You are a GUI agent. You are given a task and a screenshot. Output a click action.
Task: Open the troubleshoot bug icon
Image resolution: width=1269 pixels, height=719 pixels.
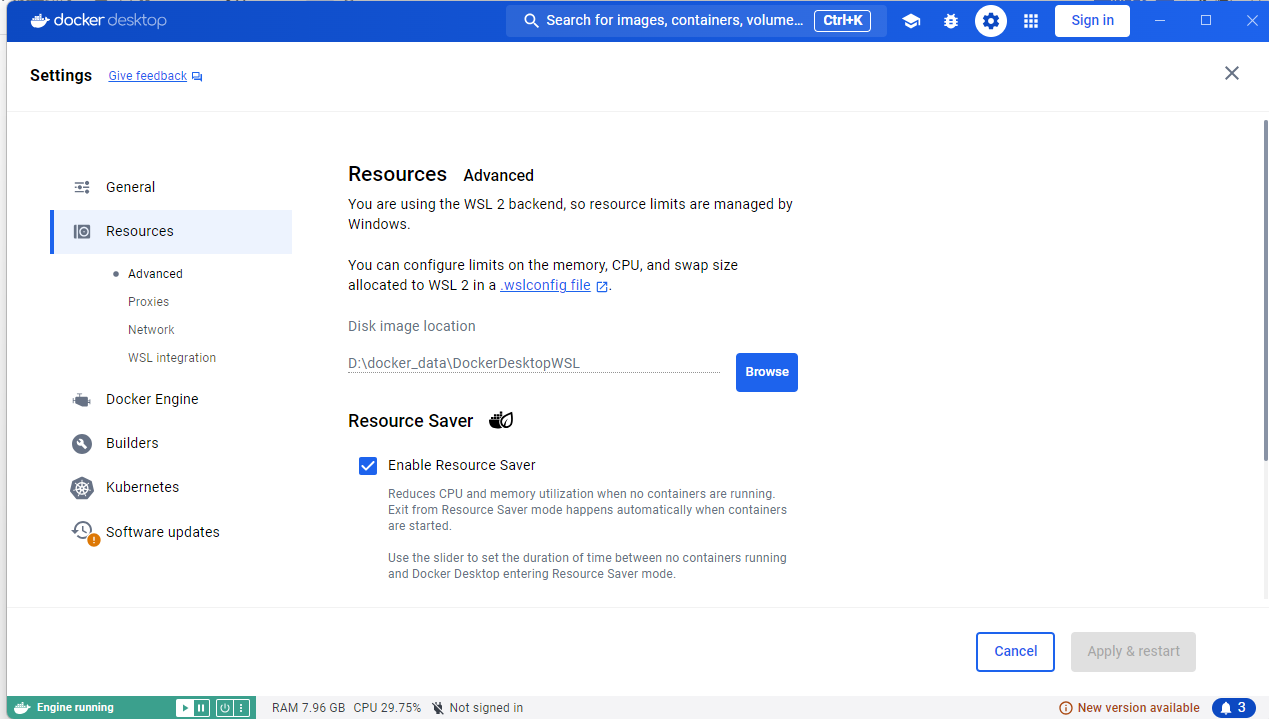(951, 21)
